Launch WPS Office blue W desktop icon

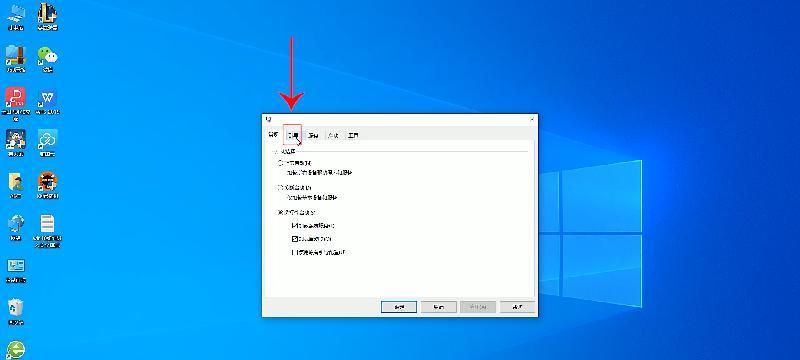tap(47, 100)
